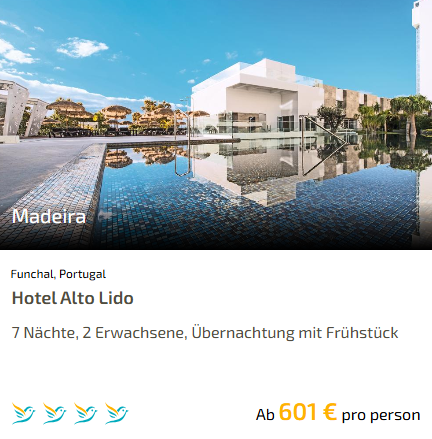Click the first bird rating icon
This screenshot has height=439, width=432.
[24, 413]
